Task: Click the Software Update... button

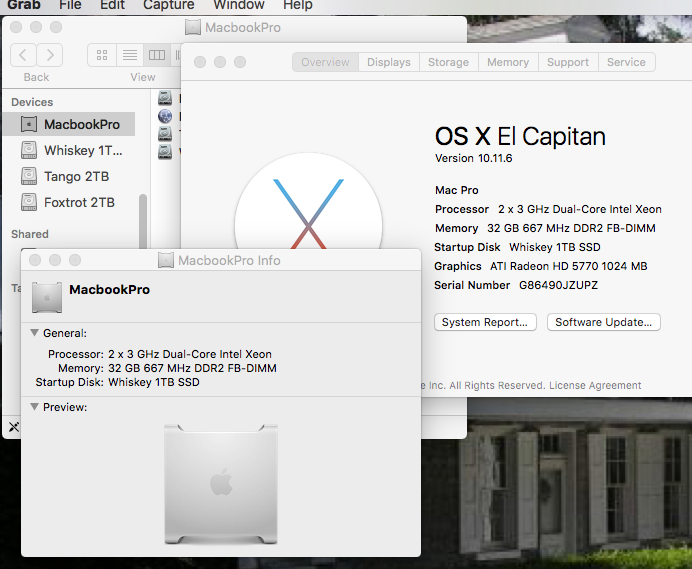Action: point(603,322)
